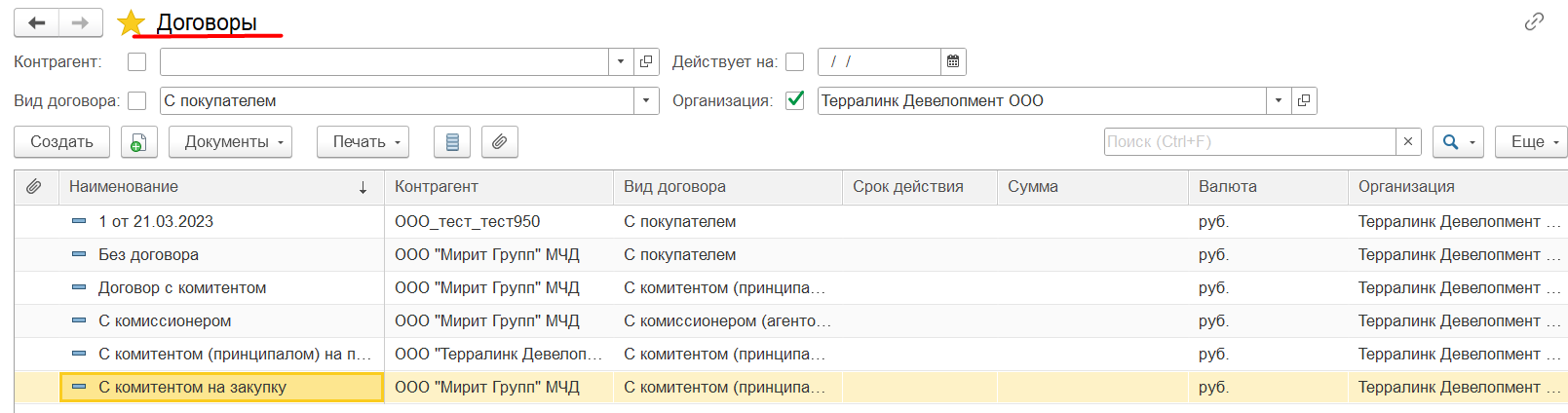Sort by the Организация column header

(x=1458, y=186)
